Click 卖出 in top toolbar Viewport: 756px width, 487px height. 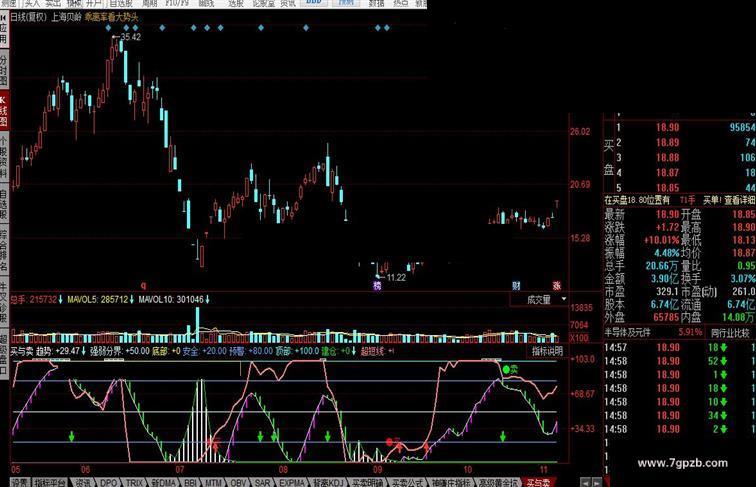(53, 3)
